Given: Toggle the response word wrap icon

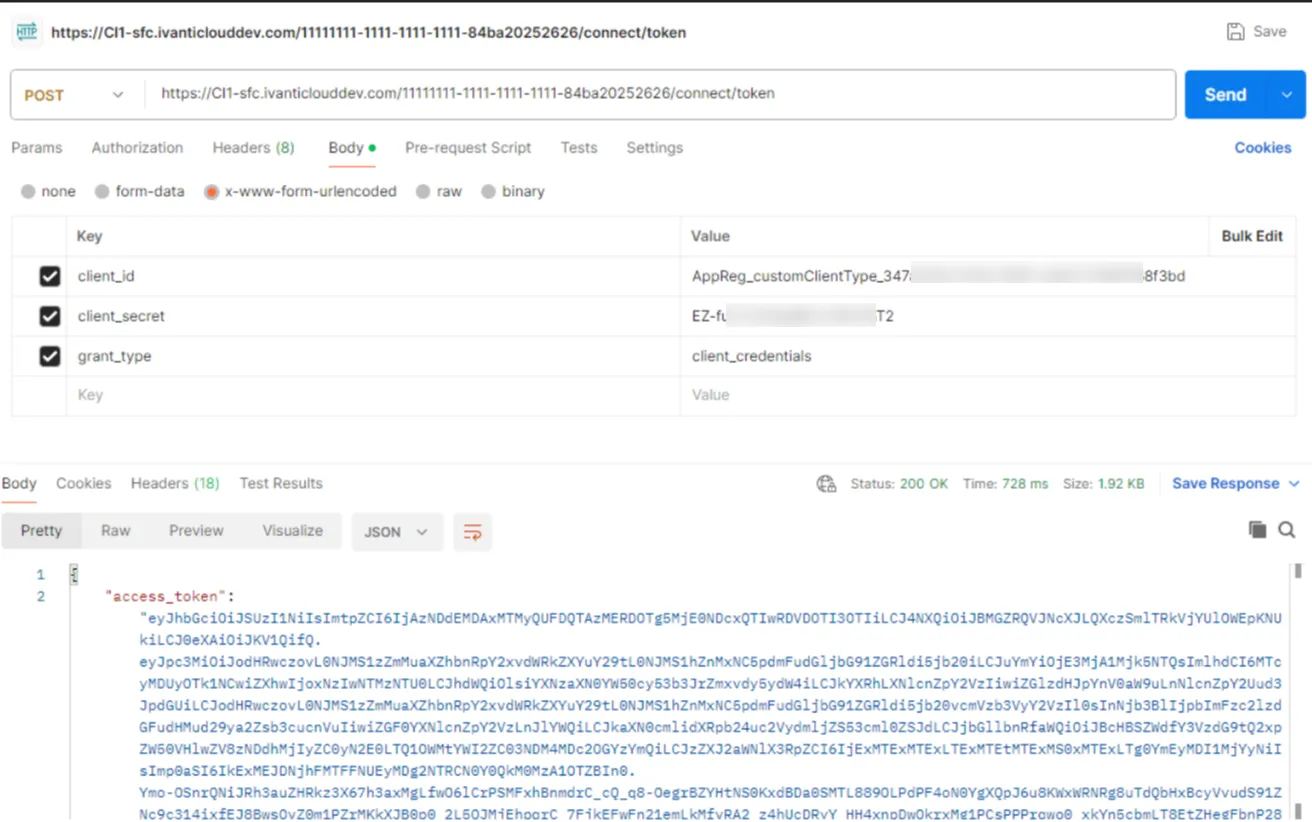Looking at the screenshot, I should coord(472,532).
